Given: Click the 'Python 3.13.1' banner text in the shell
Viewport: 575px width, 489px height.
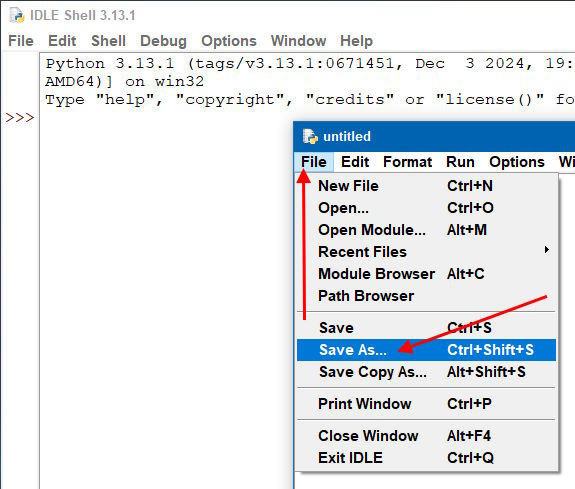Looking at the screenshot, I should pyautogui.click(x=110, y=63).
